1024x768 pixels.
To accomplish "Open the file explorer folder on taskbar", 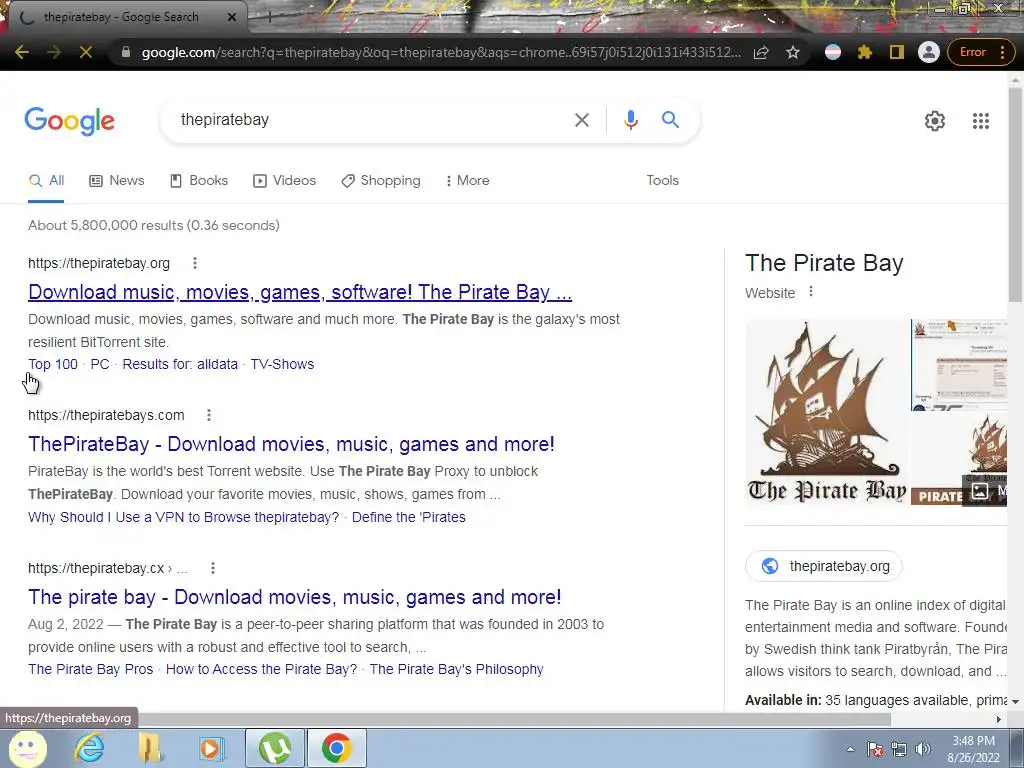I will click(150, 748).
